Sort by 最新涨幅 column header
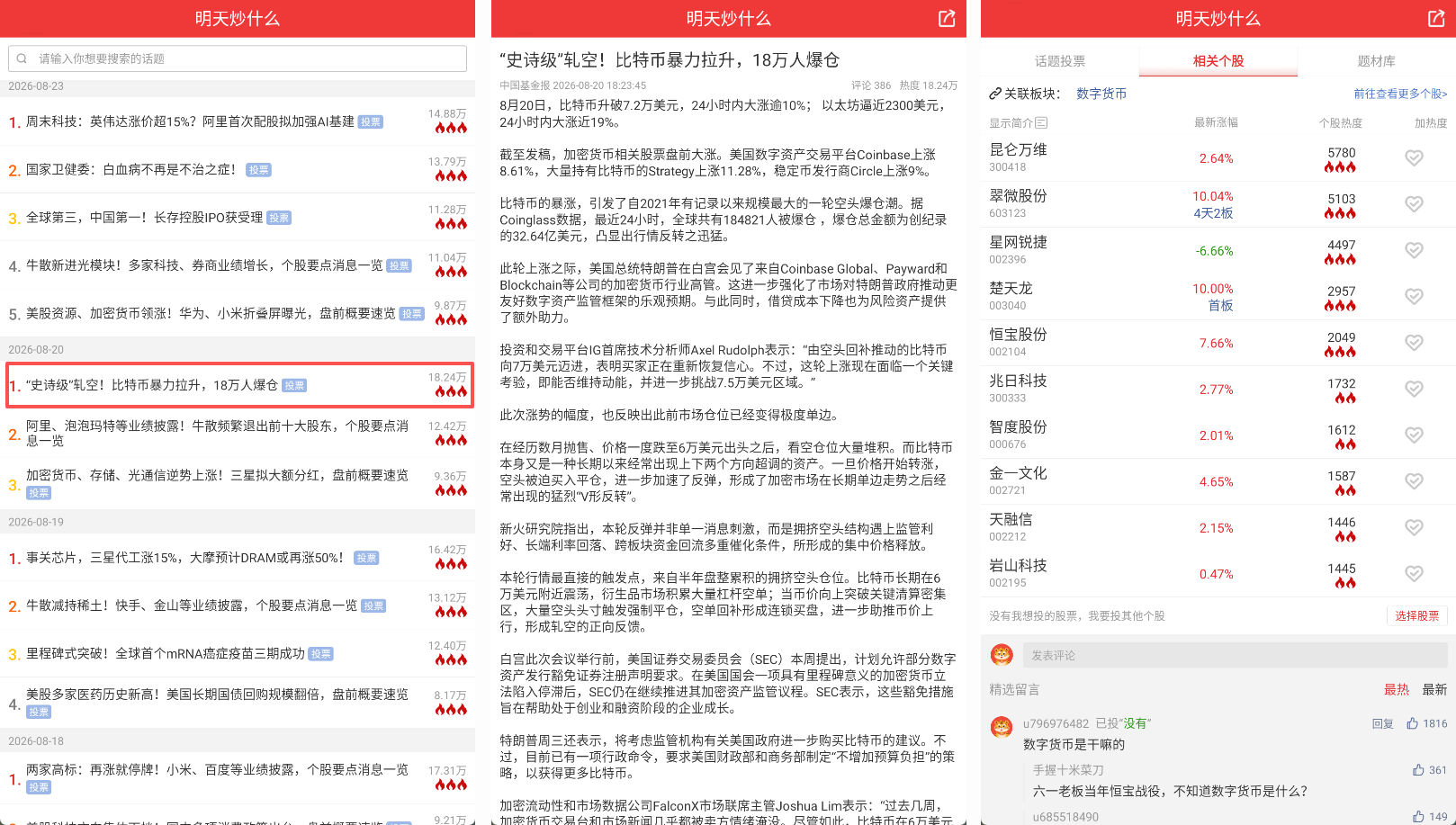 click(1216, 122)
